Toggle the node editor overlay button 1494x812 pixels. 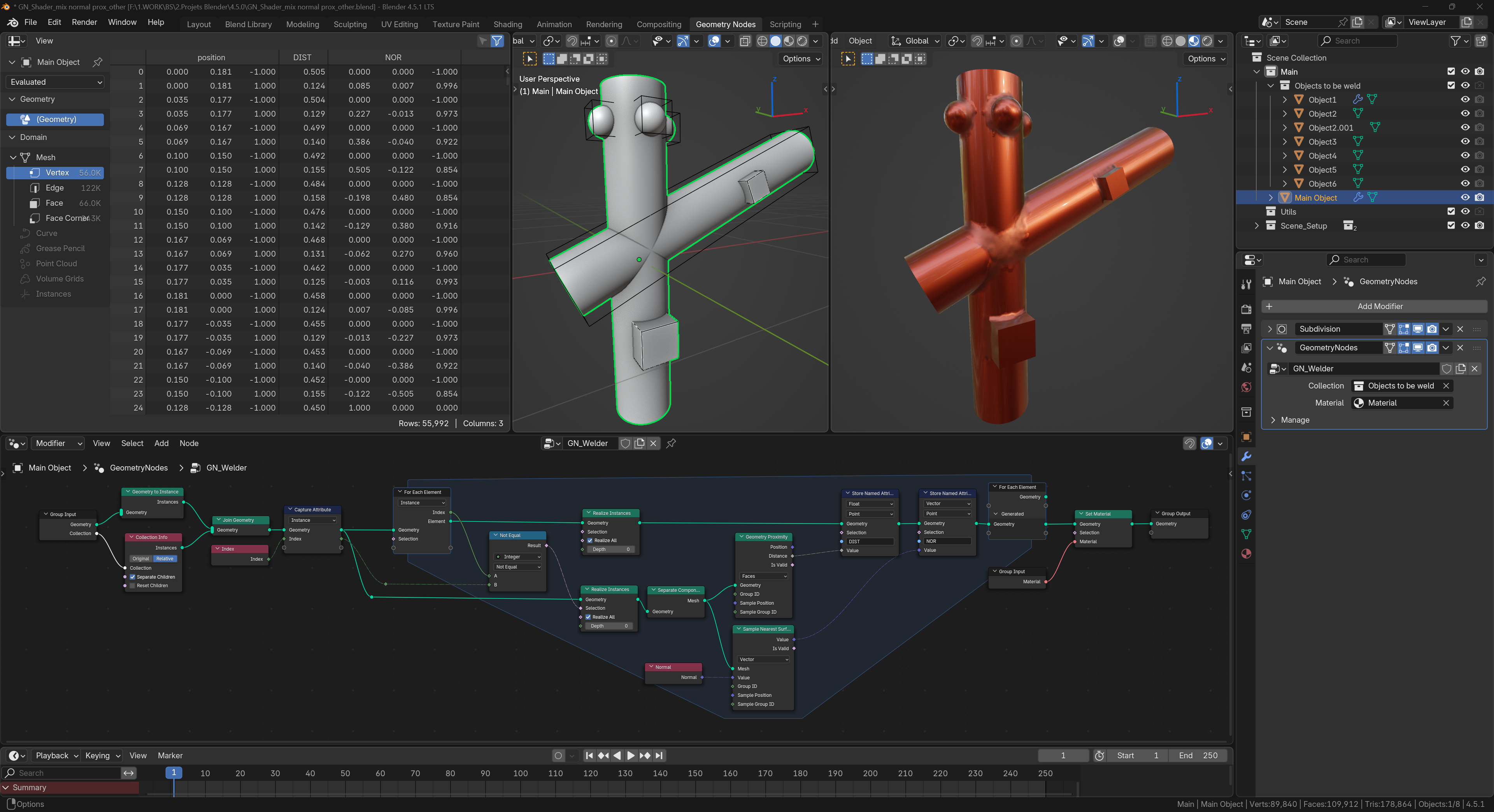1207,443
